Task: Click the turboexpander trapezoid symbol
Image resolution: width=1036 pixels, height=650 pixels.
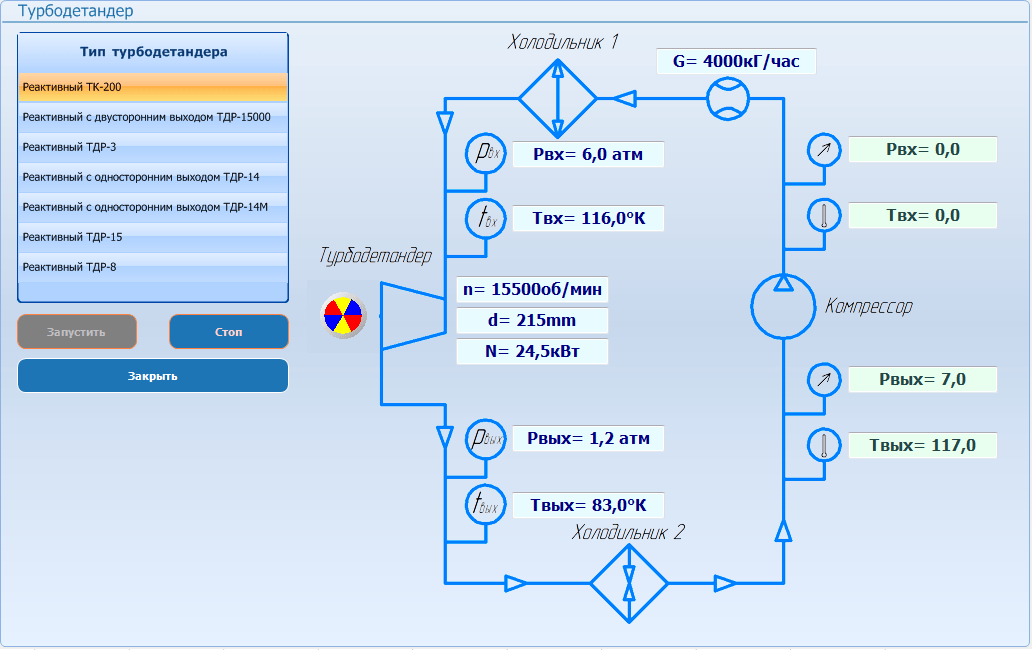Action: tap(413, 316)
